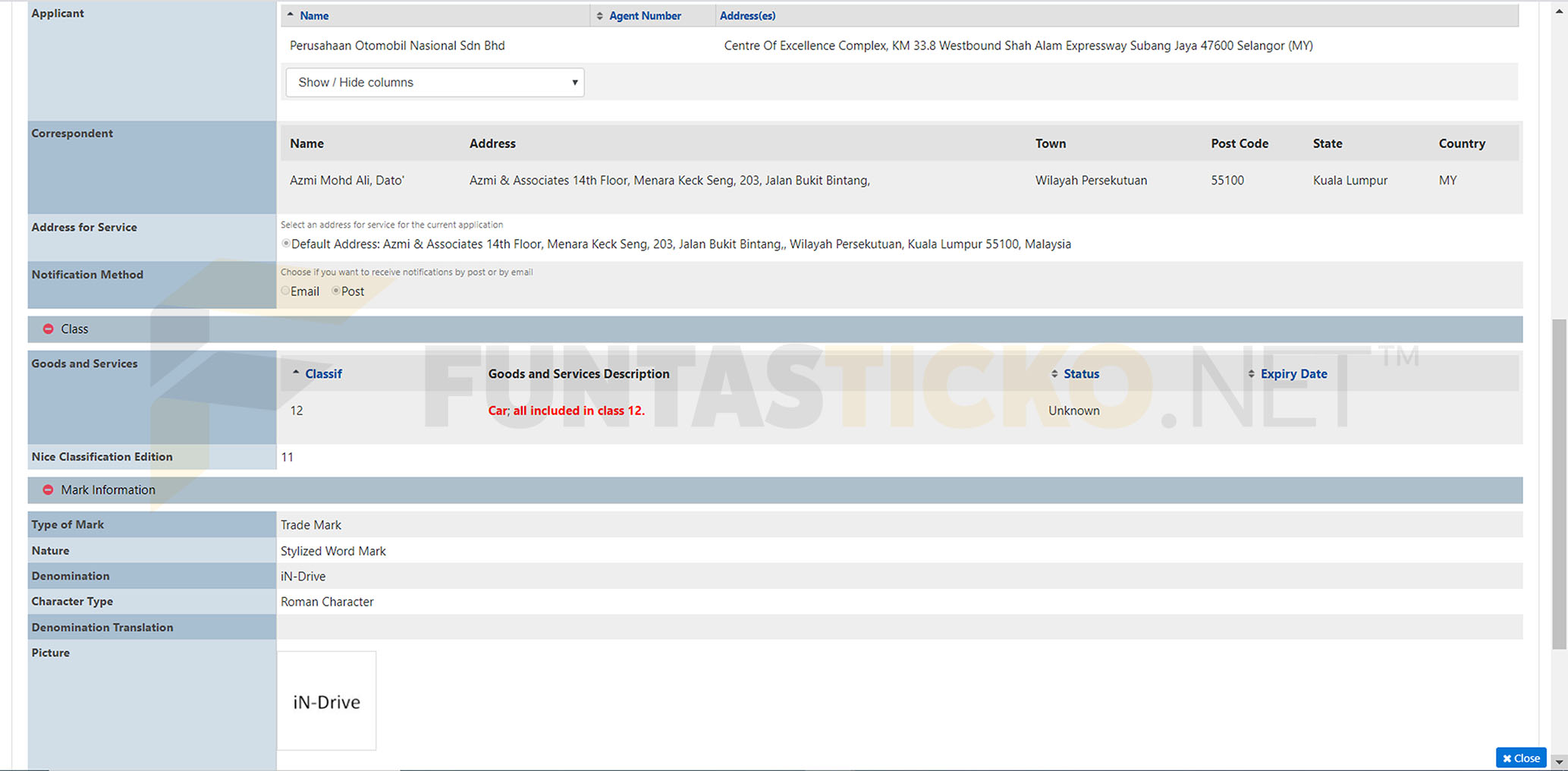This screenshot has height=771, width=1568.
Task: Click the Stylized Word Mark nature value
Action: pos(333,551)
